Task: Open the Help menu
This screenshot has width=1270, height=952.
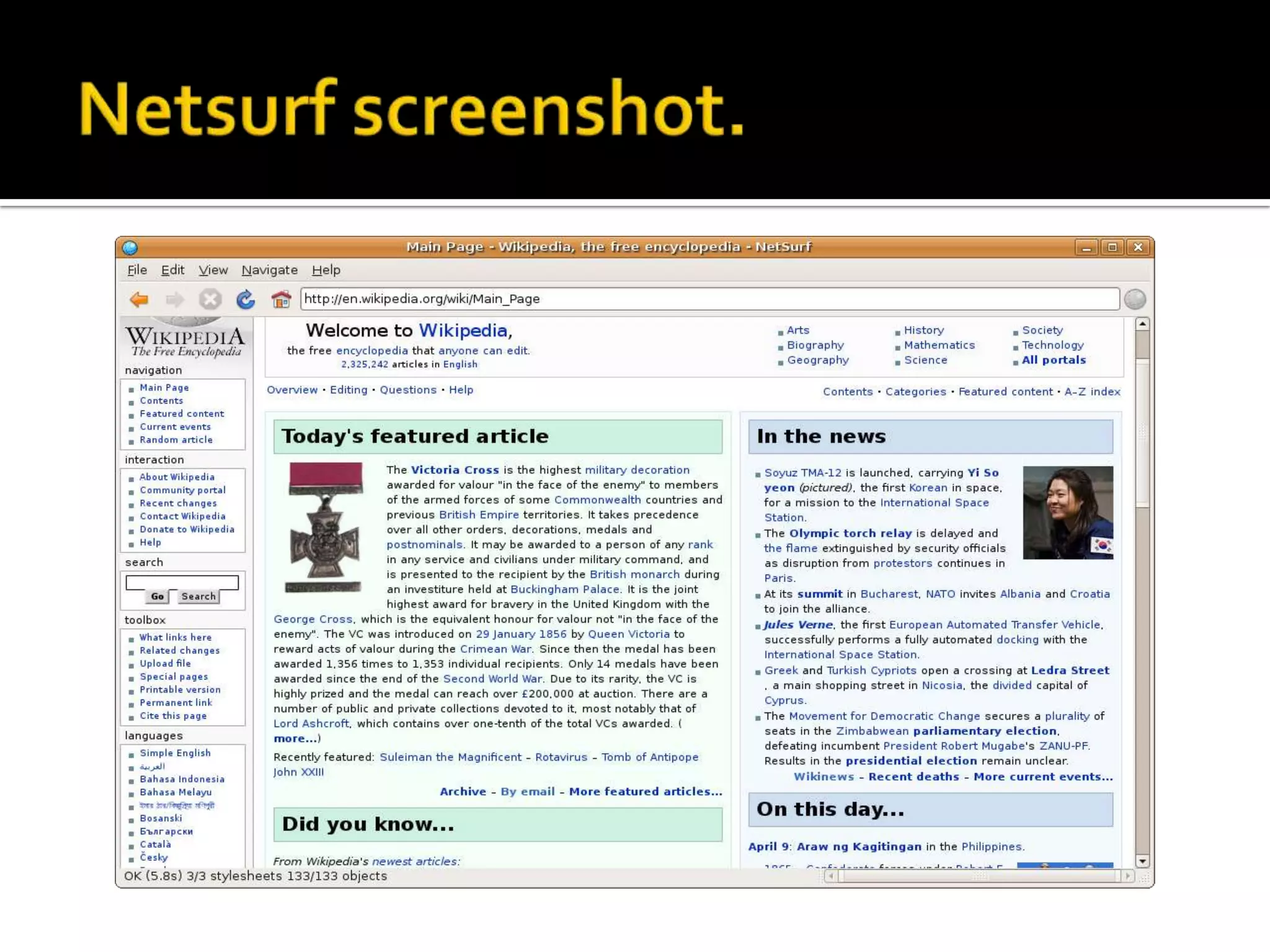Action: click(x=326, y=270)
